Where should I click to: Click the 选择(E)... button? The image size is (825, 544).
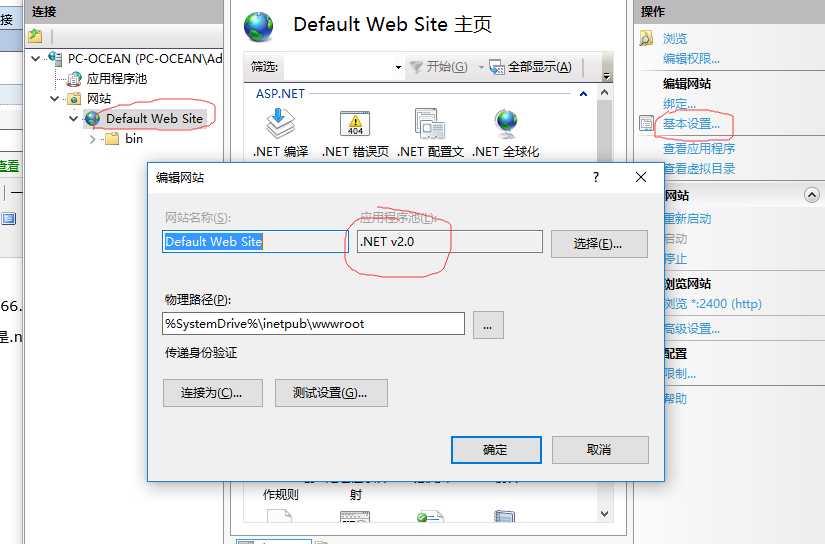point(599,244)
